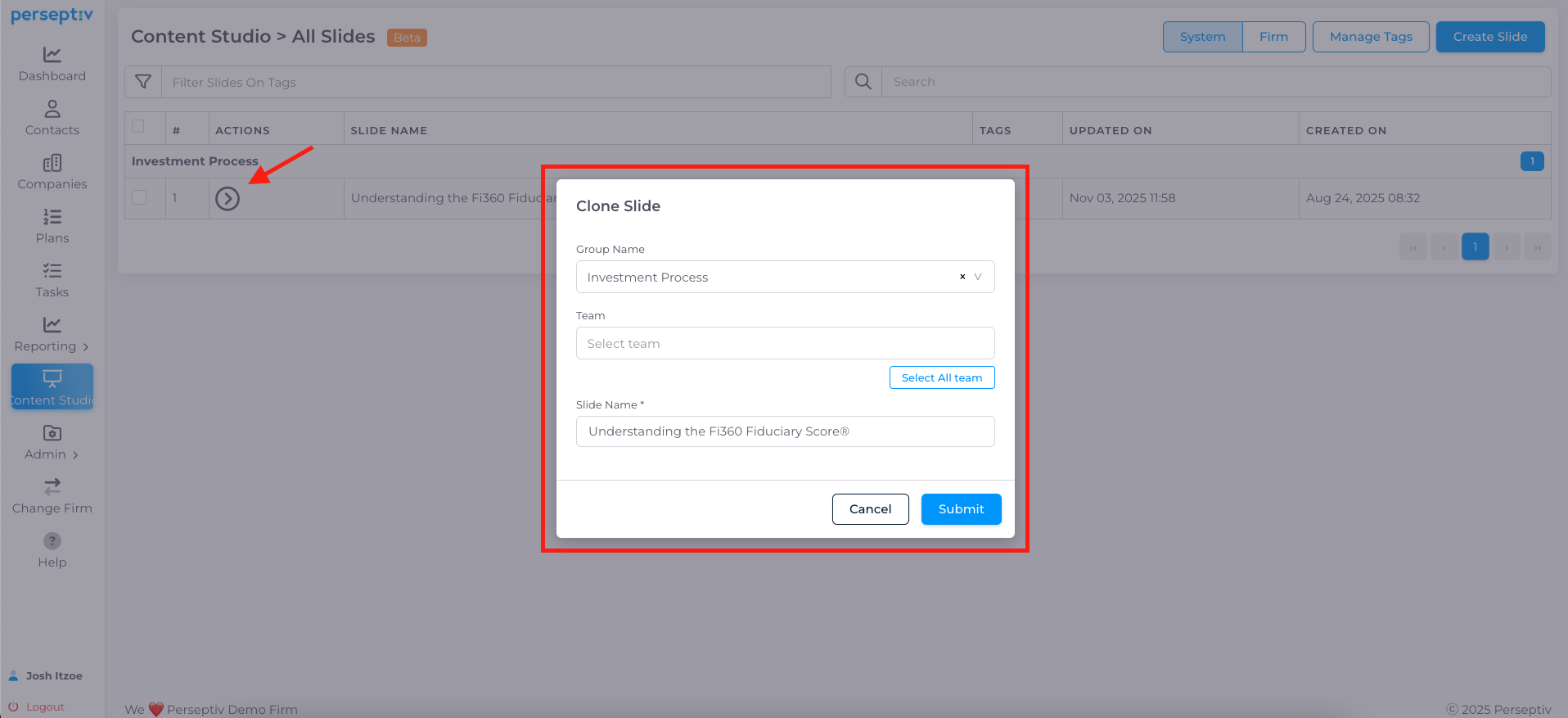Click the Manage Tags button
This screenshot has width=1568, height=718.
[x=1371, y=37]
